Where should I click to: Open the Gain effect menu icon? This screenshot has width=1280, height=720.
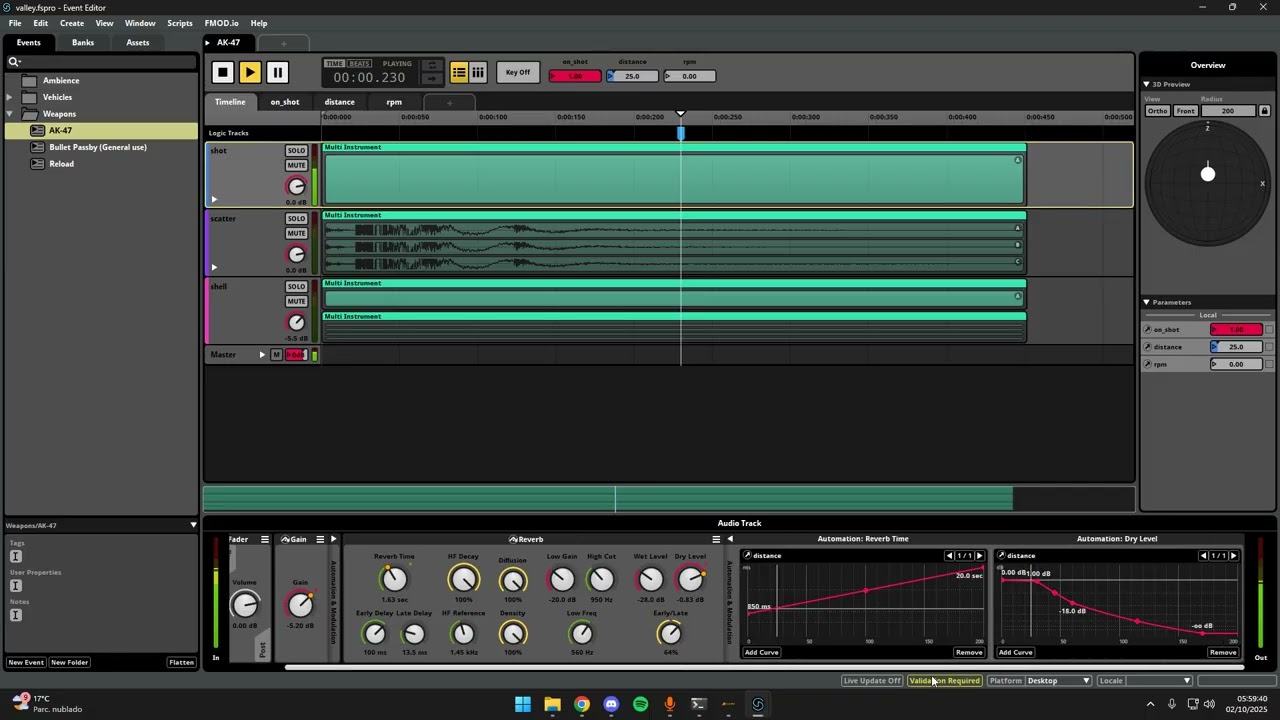320,540
